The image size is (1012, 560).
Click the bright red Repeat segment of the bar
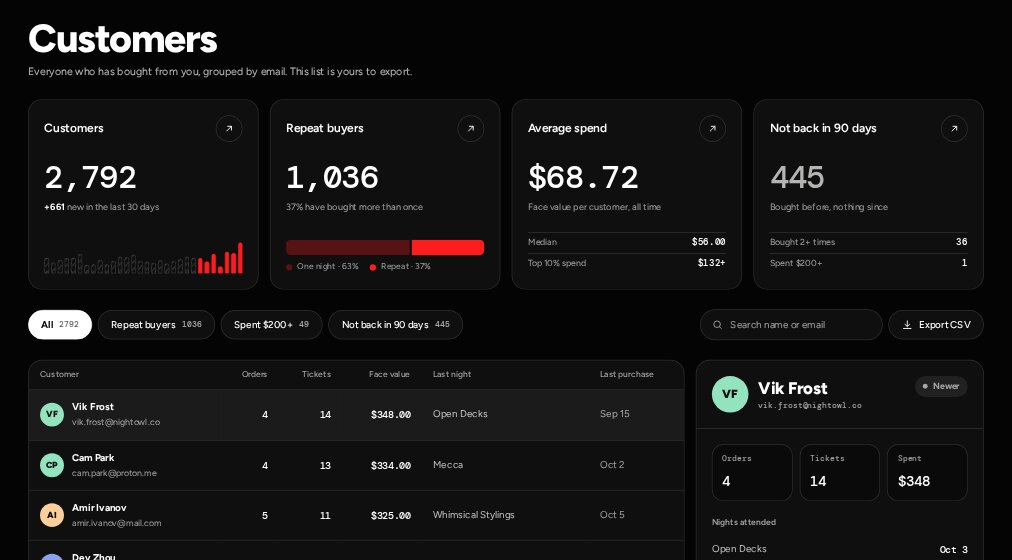[x=448, y=248]
